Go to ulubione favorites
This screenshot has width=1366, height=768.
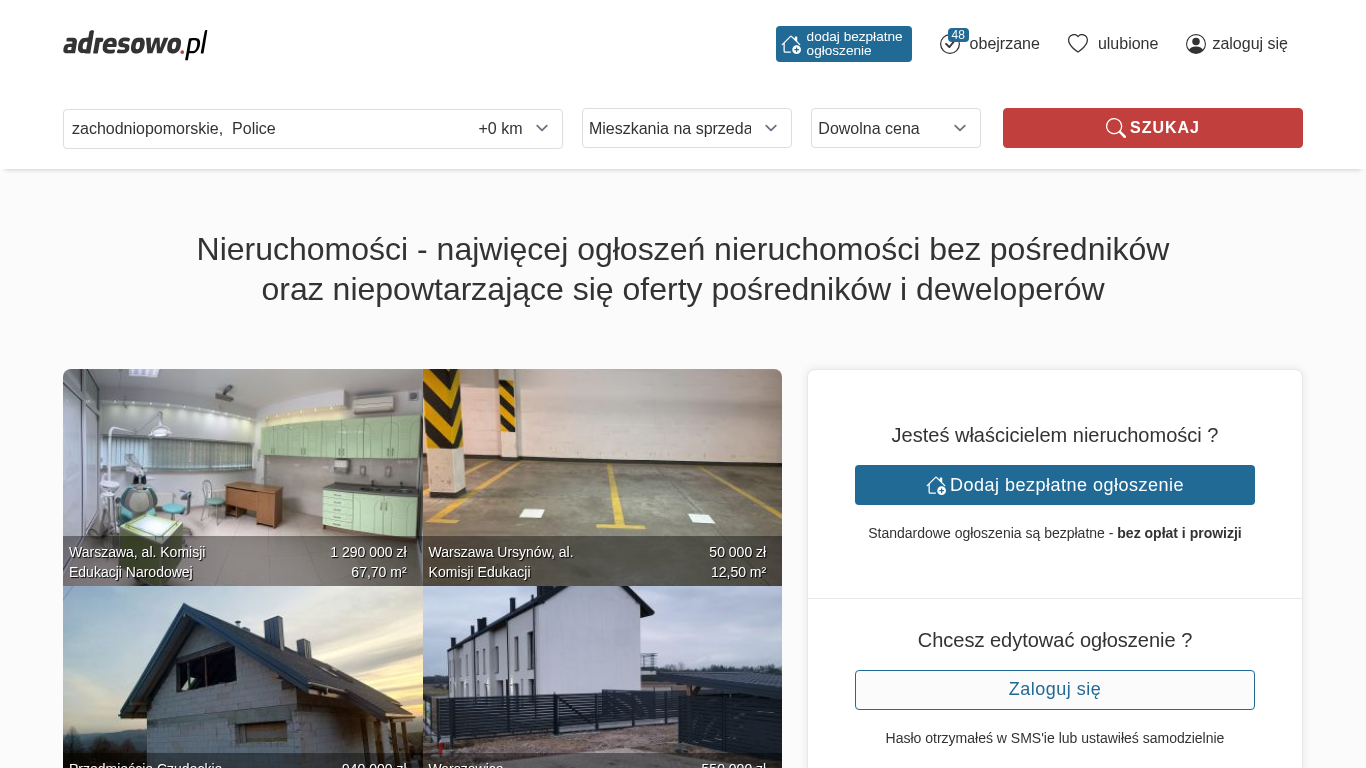1127,44
